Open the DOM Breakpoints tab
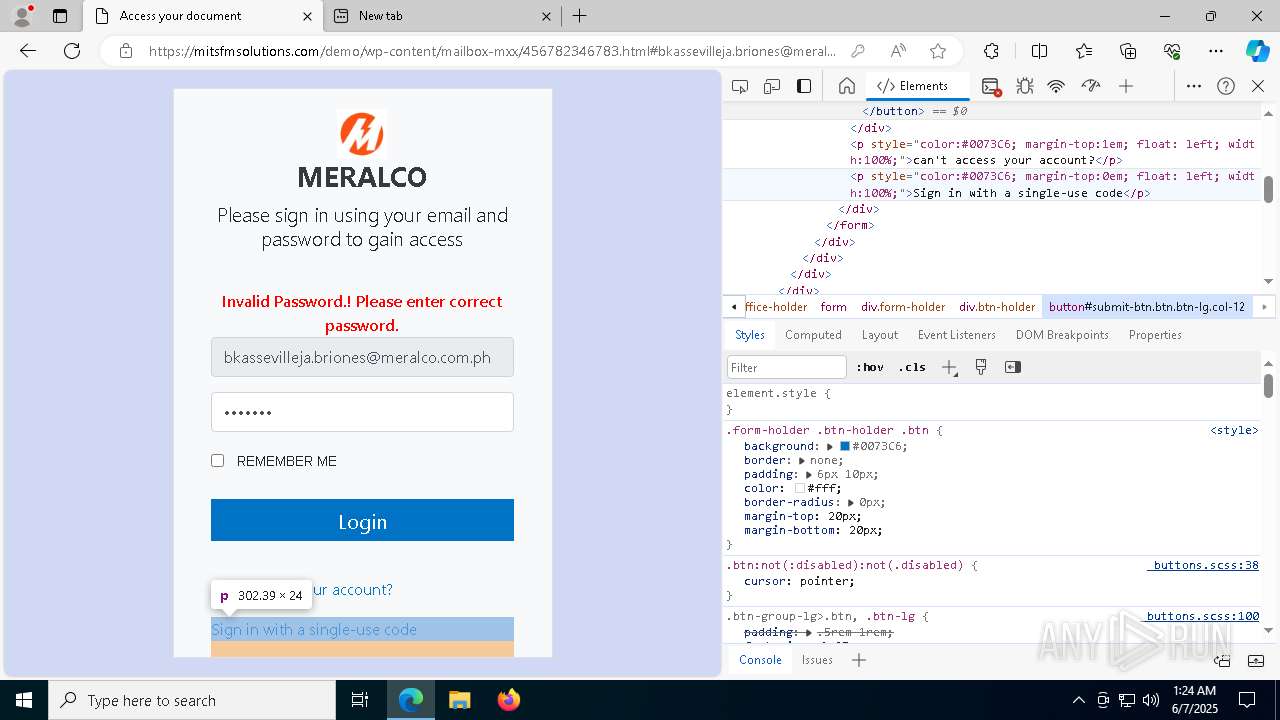The width and height of the screenshot is (1280, 720). (x=1062, y=335)
